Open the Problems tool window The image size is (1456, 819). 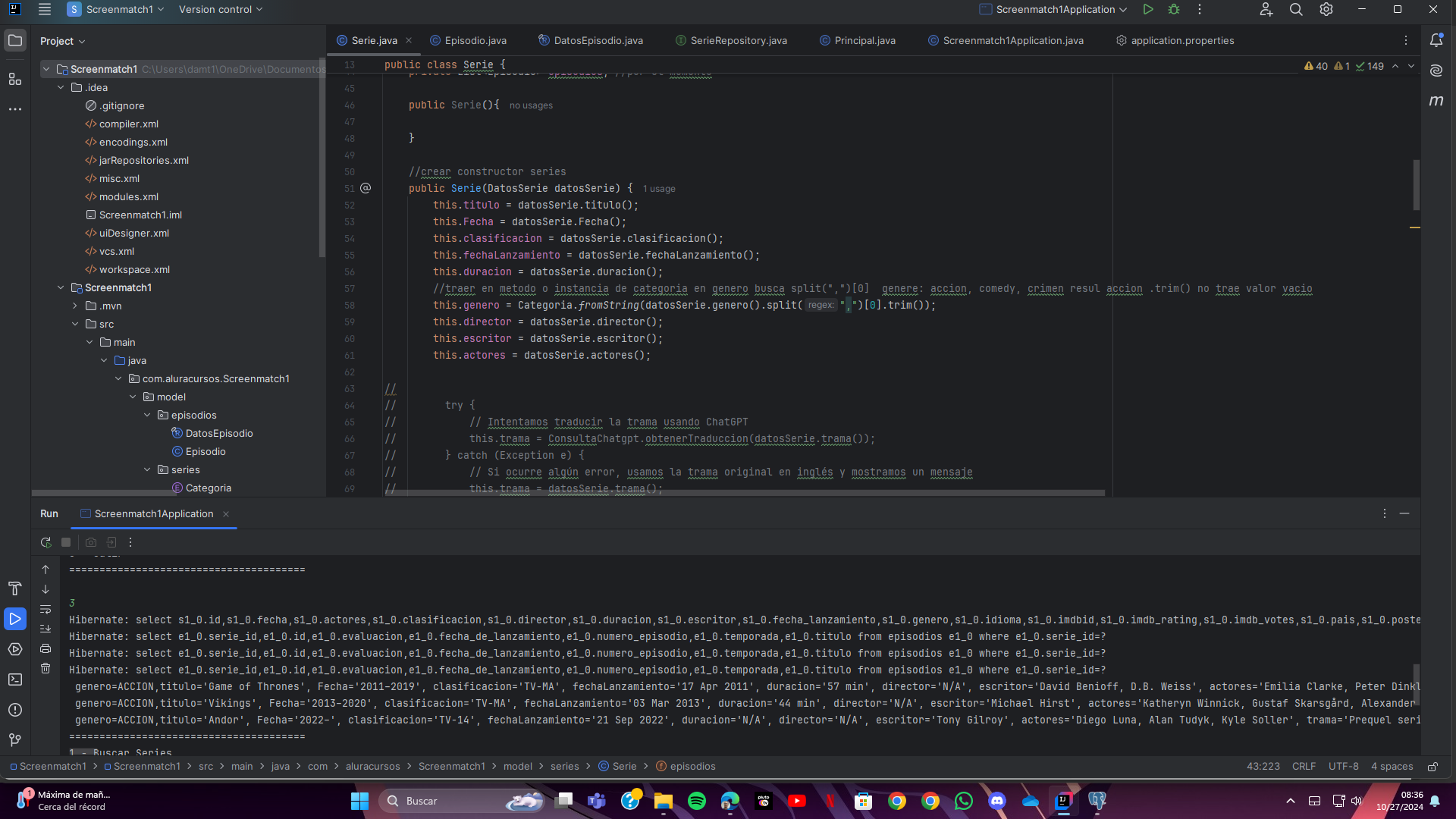coord(15,710)
